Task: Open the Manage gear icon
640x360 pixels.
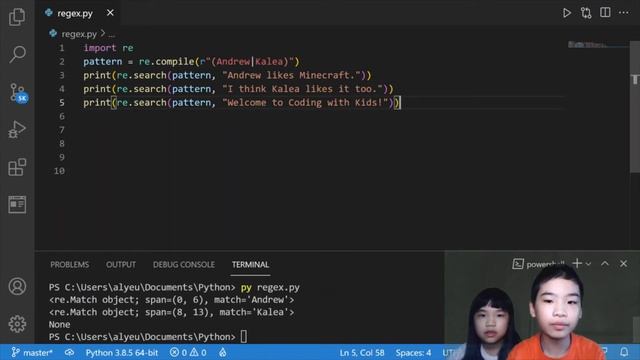Action: point(17,324)
